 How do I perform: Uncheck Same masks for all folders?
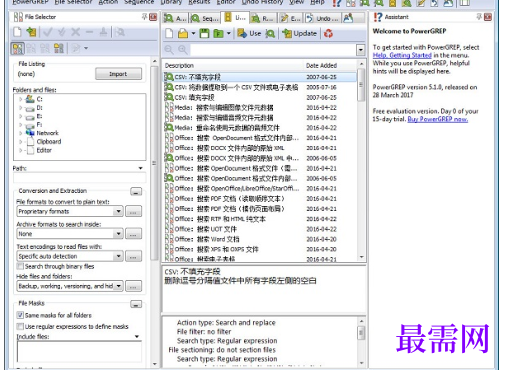(x=20, y=315)
